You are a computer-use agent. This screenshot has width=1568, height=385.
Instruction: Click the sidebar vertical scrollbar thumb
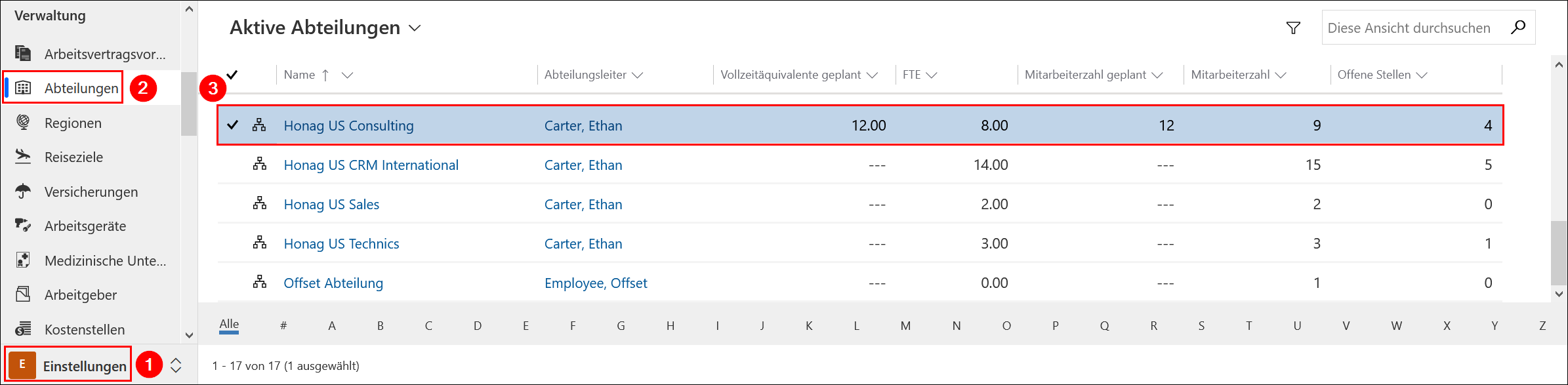pos(189,104)
